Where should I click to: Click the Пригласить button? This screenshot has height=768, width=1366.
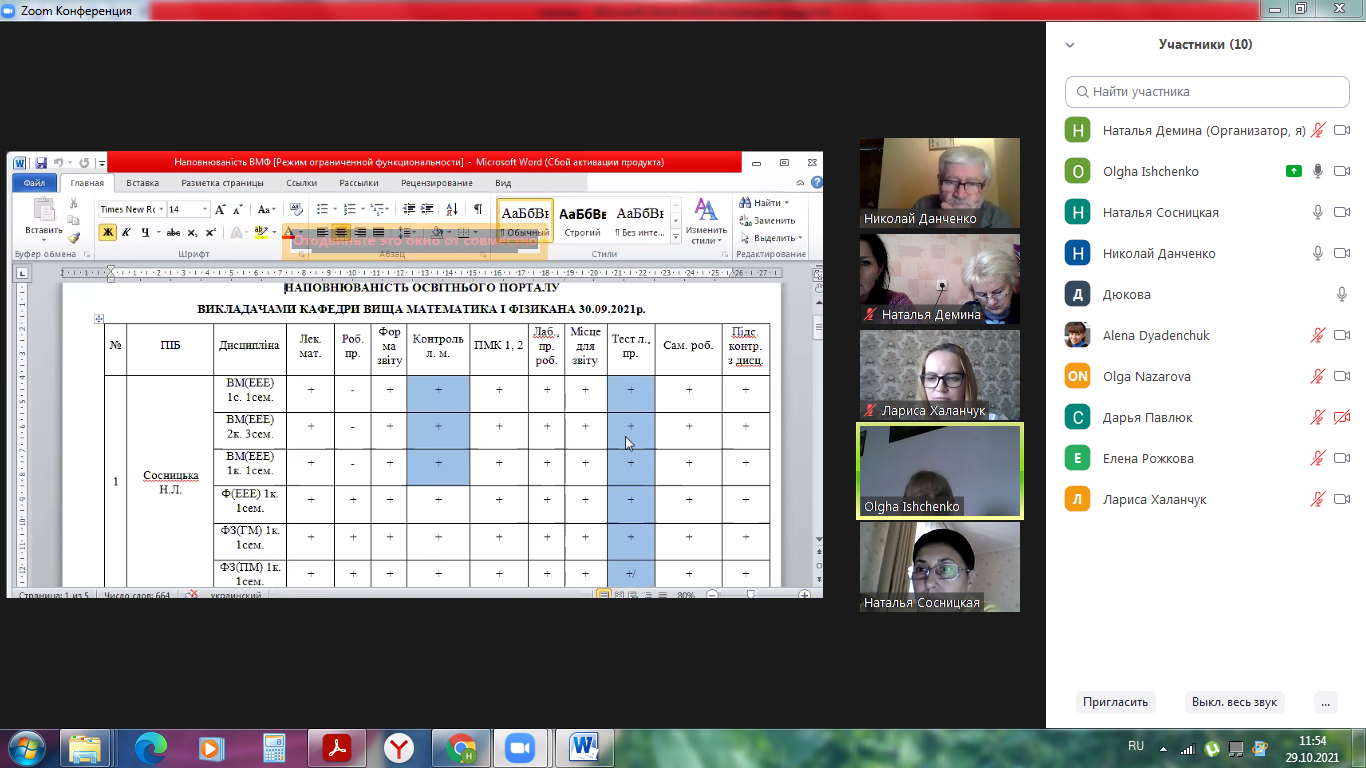1115,702
